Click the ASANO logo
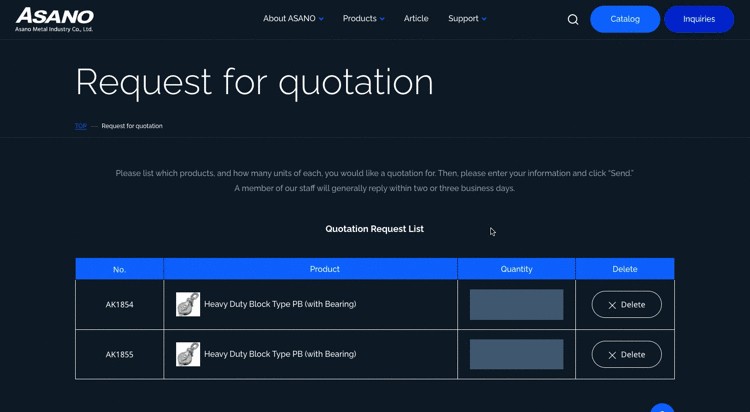 point(55,19)
